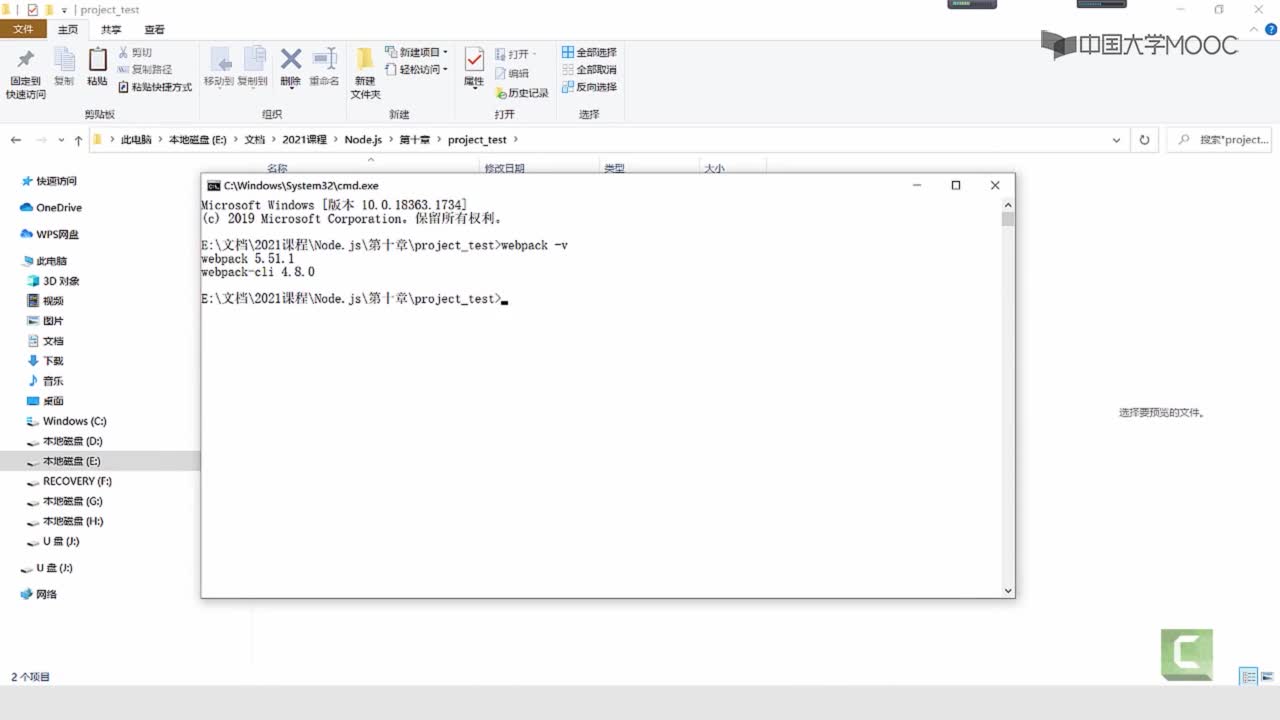Open the 打开 dropdown in ribbon
1280x720 pixels.
click(516, 53)
